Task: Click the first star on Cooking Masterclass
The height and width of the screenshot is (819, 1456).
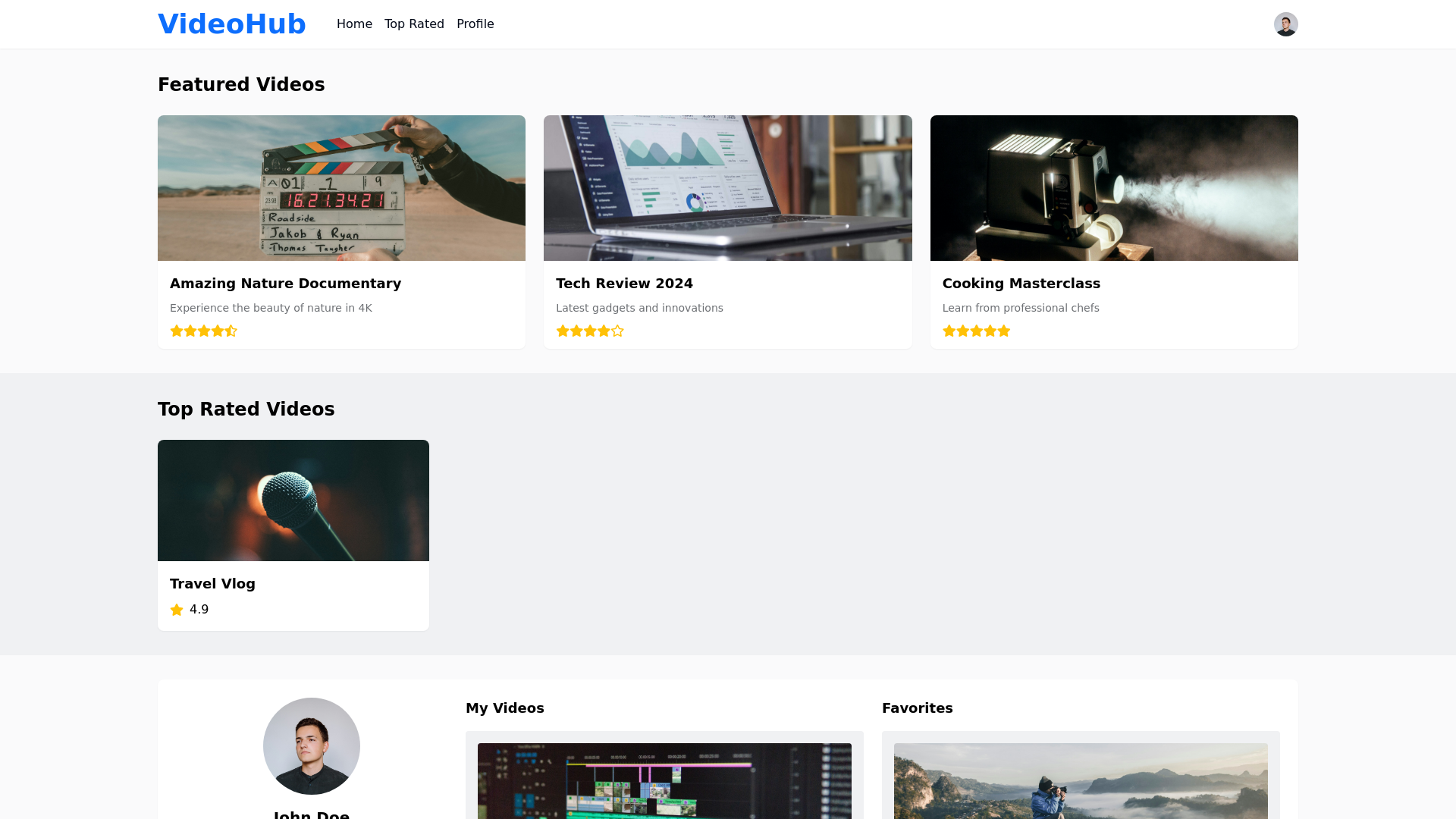Action: point(949,331)
